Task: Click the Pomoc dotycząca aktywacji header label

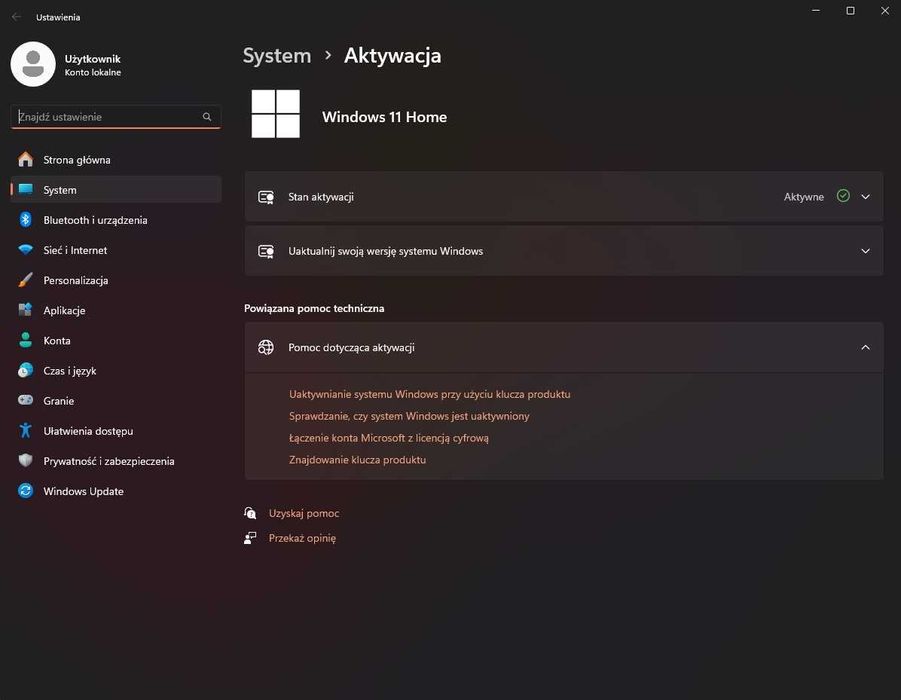Action: [351, 348]
